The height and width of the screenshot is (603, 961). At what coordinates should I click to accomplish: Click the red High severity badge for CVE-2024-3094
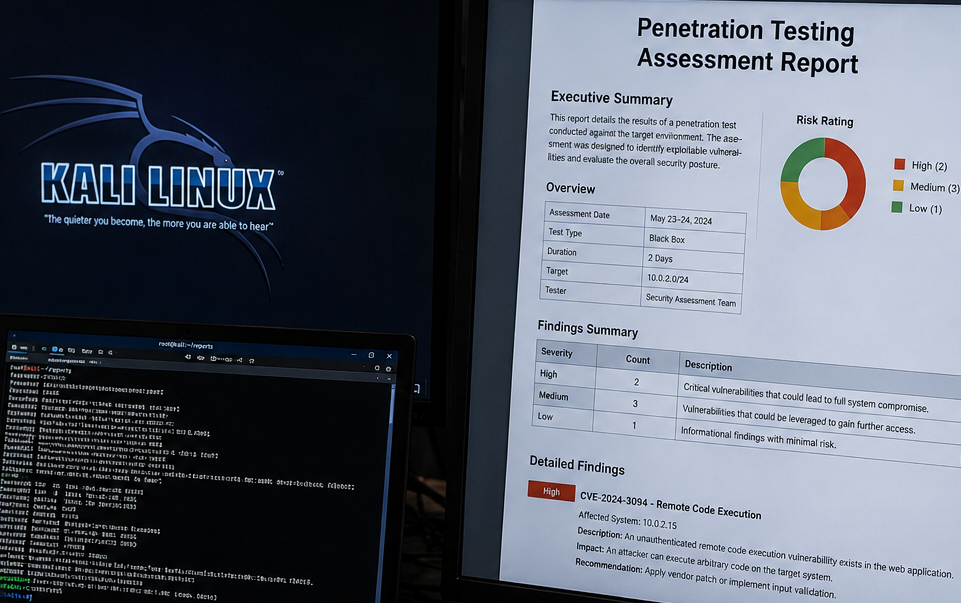click(551, 491)
